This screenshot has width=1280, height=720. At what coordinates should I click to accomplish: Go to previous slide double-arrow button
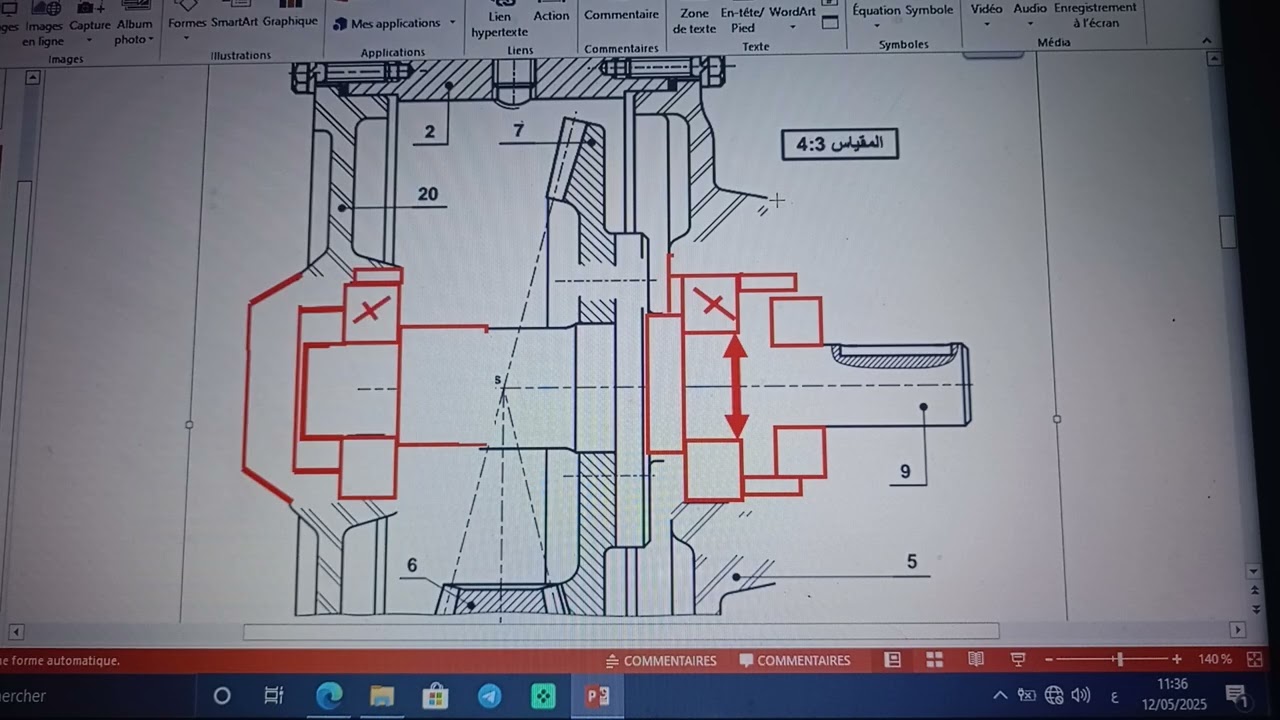pos(1257,592)
